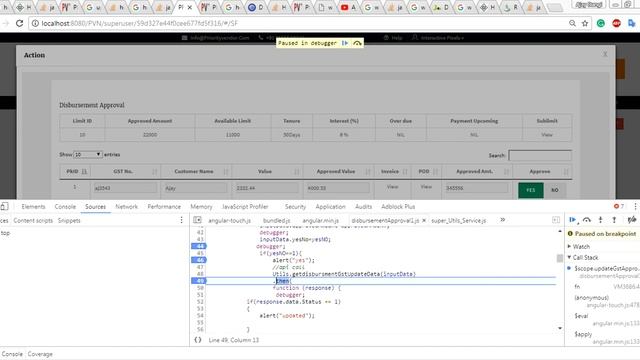The width and height of the screenshot is (640, 360).
Task: Show more open file tabs
Action: coord(502,220)
